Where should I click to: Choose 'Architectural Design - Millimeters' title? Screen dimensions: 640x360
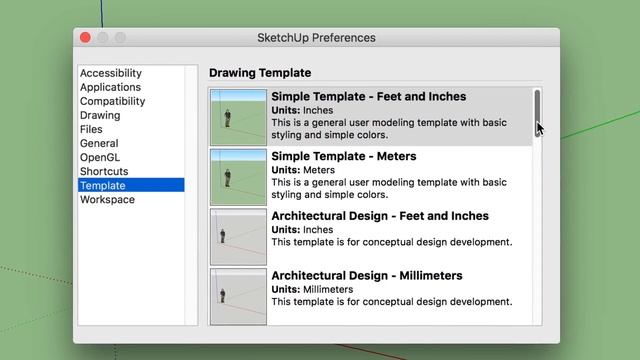click(367, 276)
